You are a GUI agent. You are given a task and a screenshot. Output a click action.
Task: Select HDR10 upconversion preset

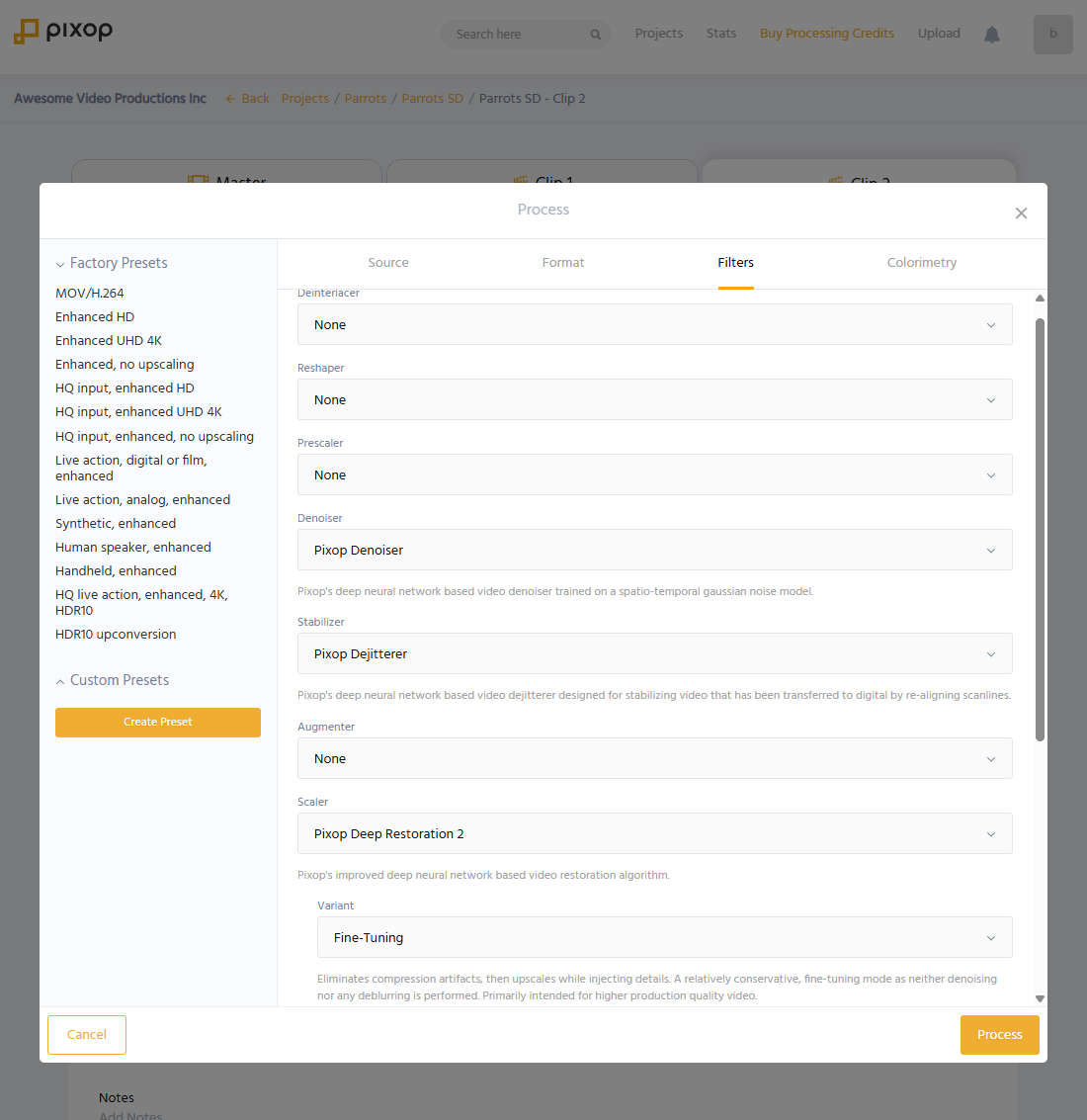(x=115, y=635)
